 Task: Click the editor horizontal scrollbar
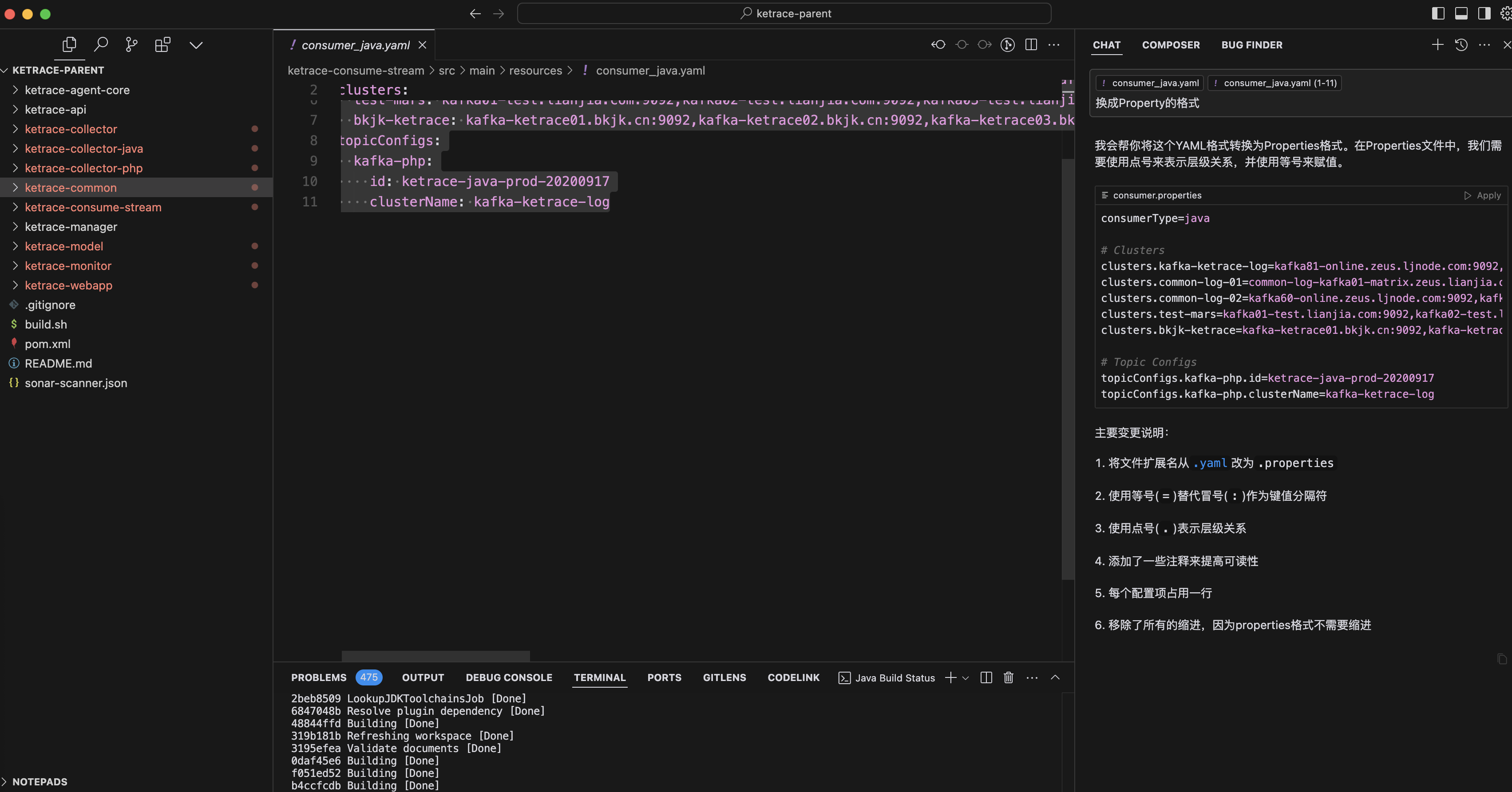pyautogui.click(x=435, y=655)
